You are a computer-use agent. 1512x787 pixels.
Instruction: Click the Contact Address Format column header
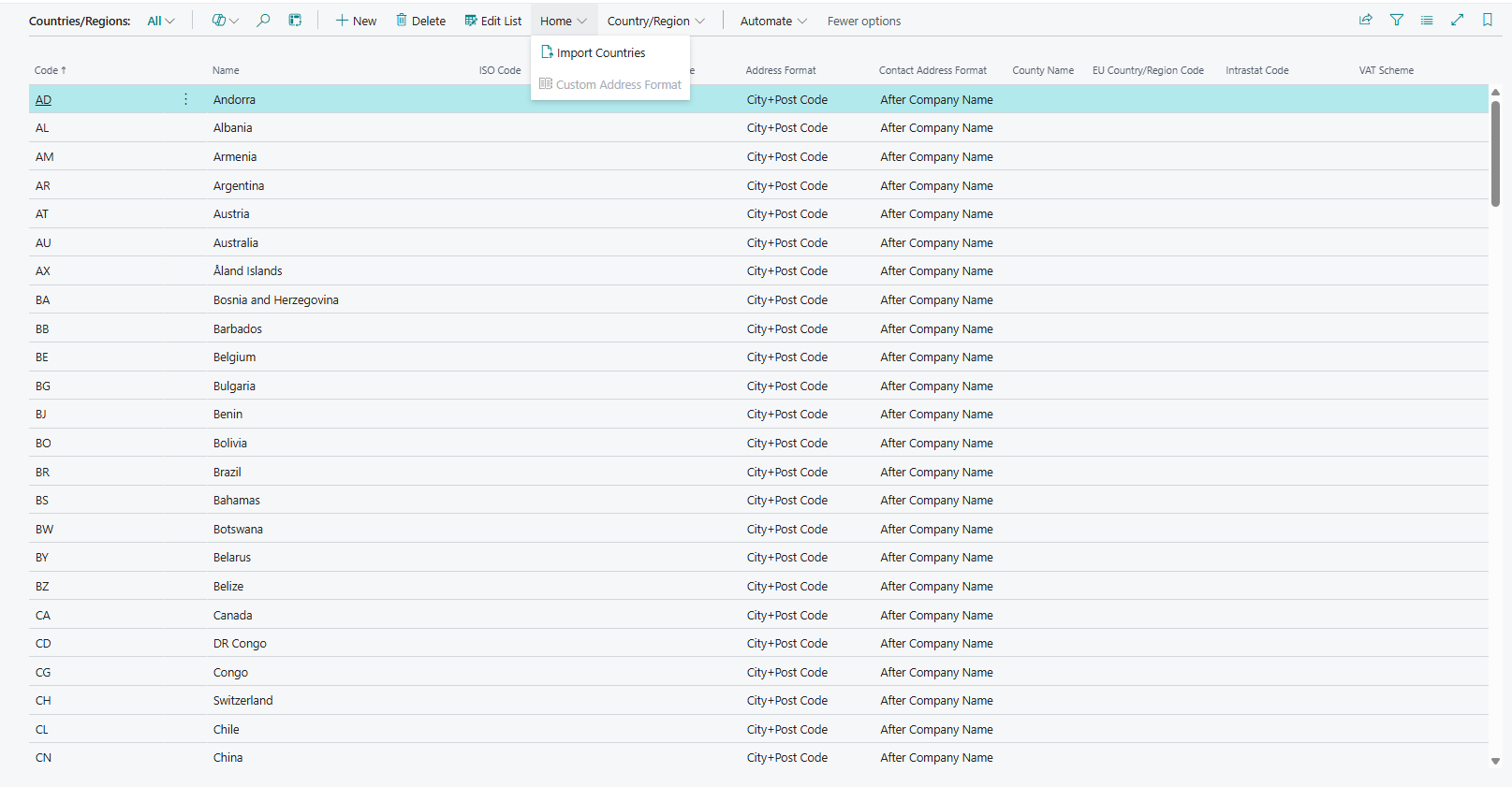pos(932,70)
